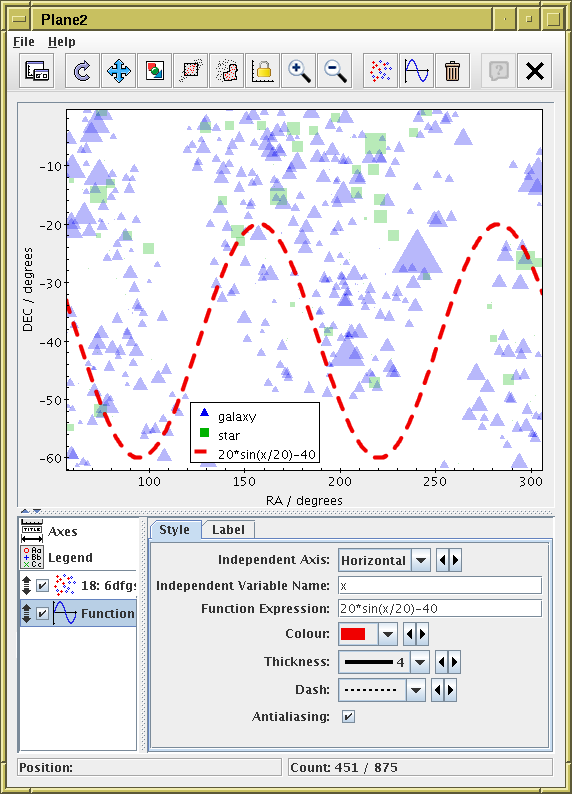Image resolution: width=572 pixels, height=794 pixels.
Task: Click the zoom out magnifier icon
Action: 334,71
